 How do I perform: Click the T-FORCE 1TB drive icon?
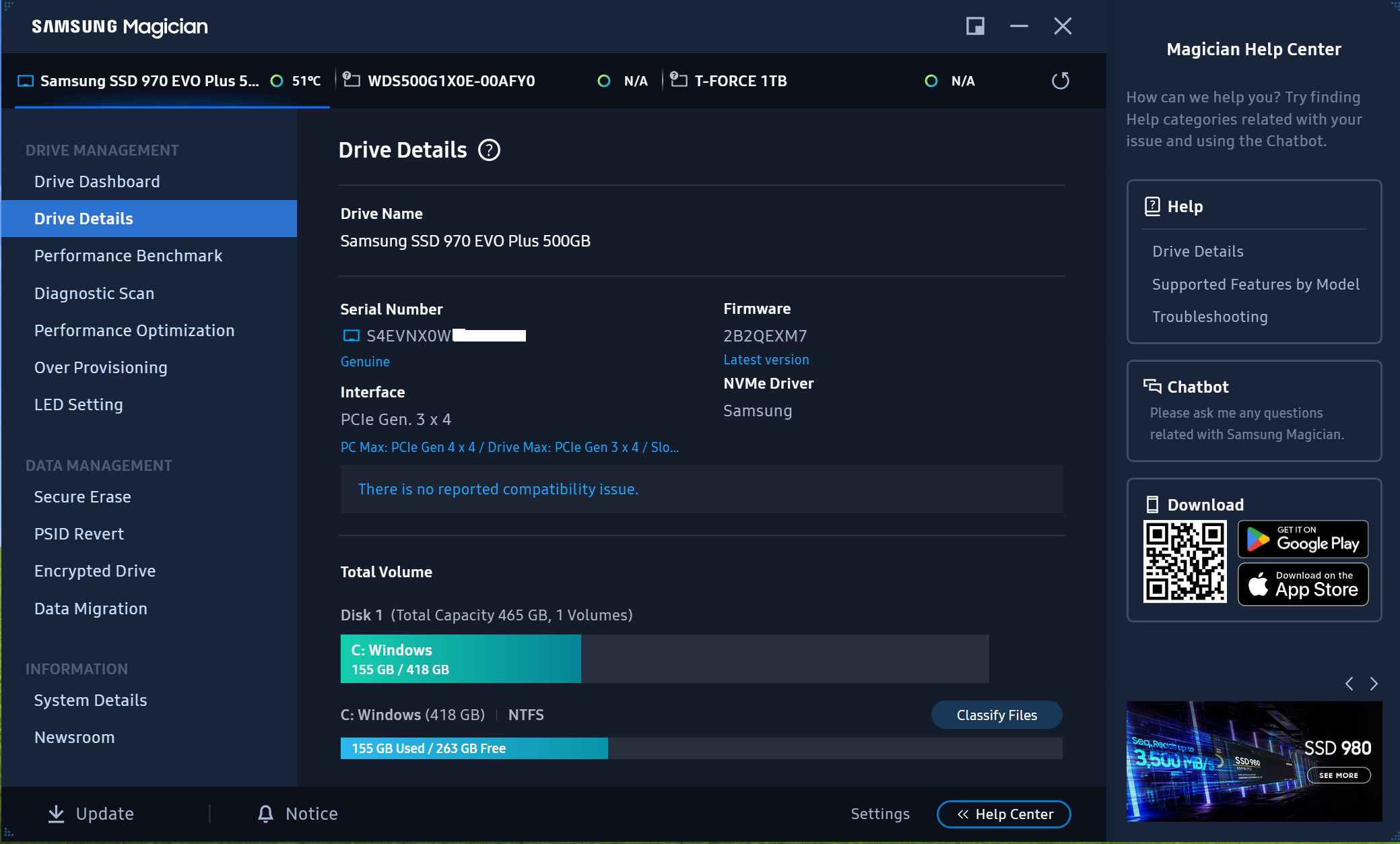679,79
